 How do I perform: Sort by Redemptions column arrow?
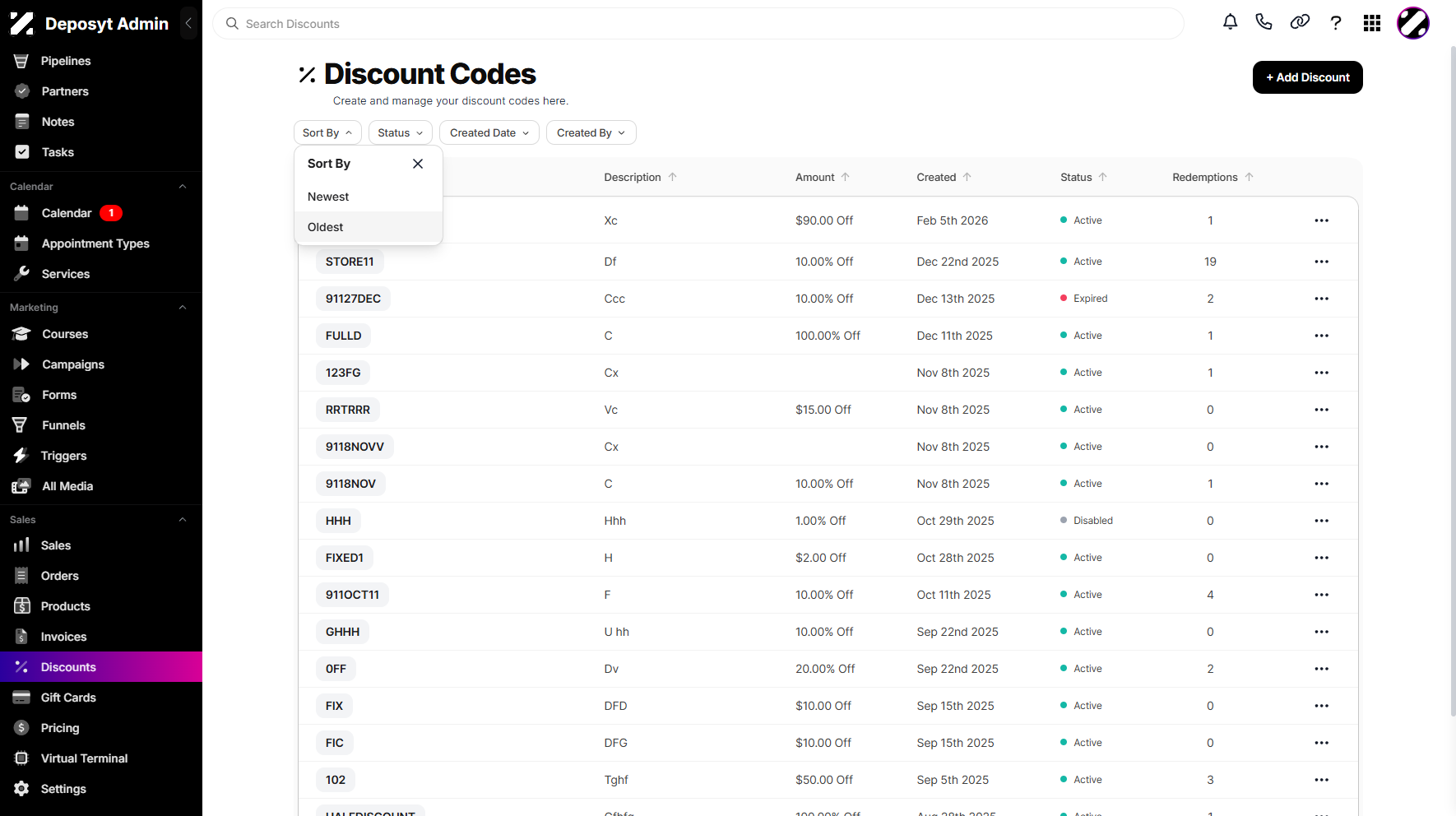[1250, 177]
